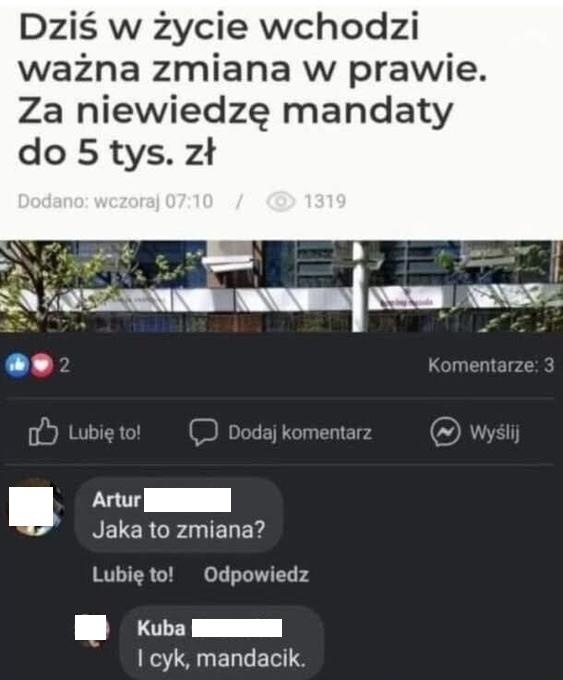Like Artur's comment with Lubię to!
The image size is (563, 680).
tap(133, 575)
